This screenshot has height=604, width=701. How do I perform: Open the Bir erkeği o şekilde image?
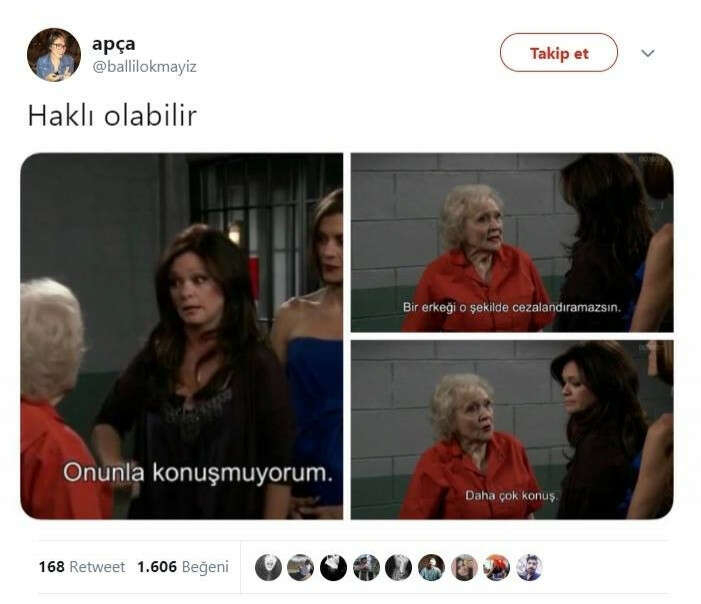pos(512,243)
